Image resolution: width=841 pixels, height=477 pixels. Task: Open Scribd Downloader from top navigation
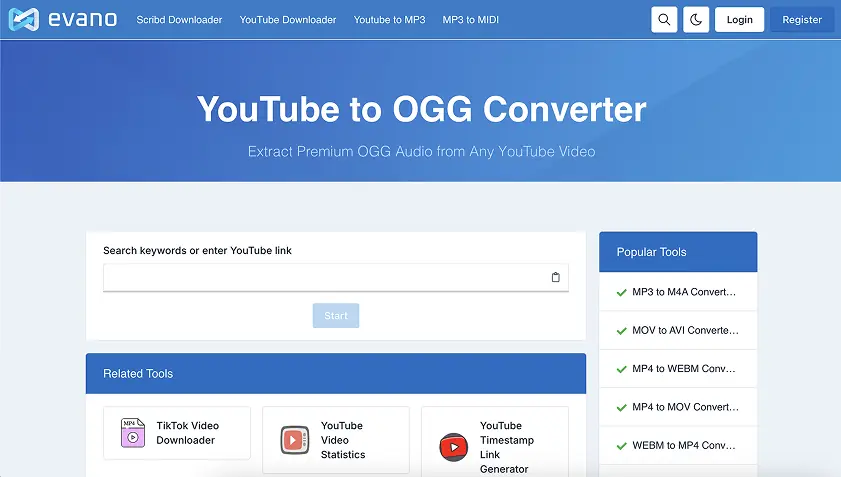[x=179, y=20]
